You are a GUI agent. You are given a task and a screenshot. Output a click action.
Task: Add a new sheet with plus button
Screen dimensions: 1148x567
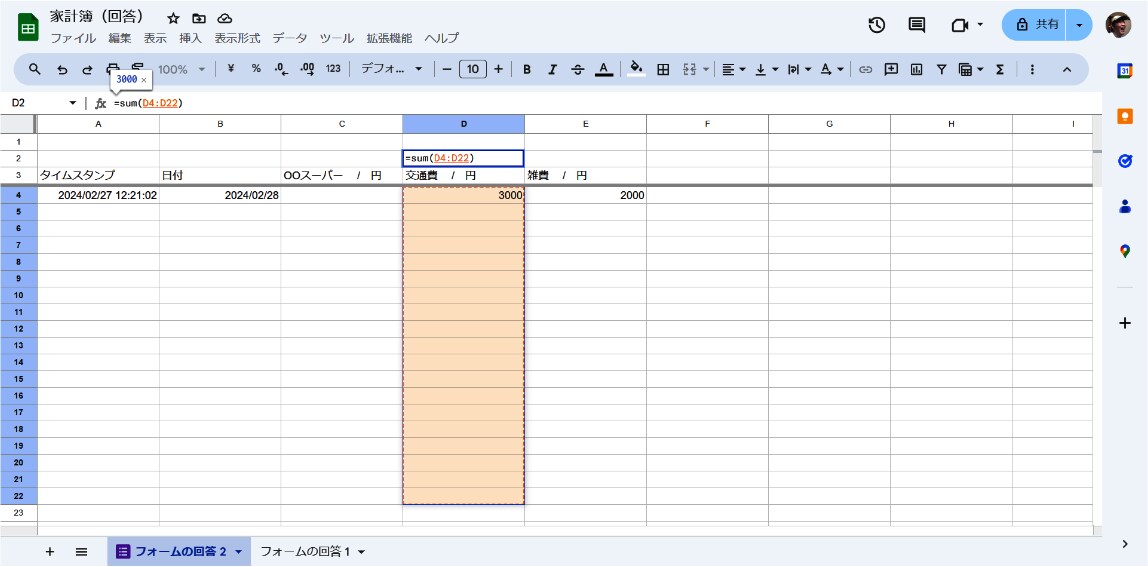click(x=50, y=552)
